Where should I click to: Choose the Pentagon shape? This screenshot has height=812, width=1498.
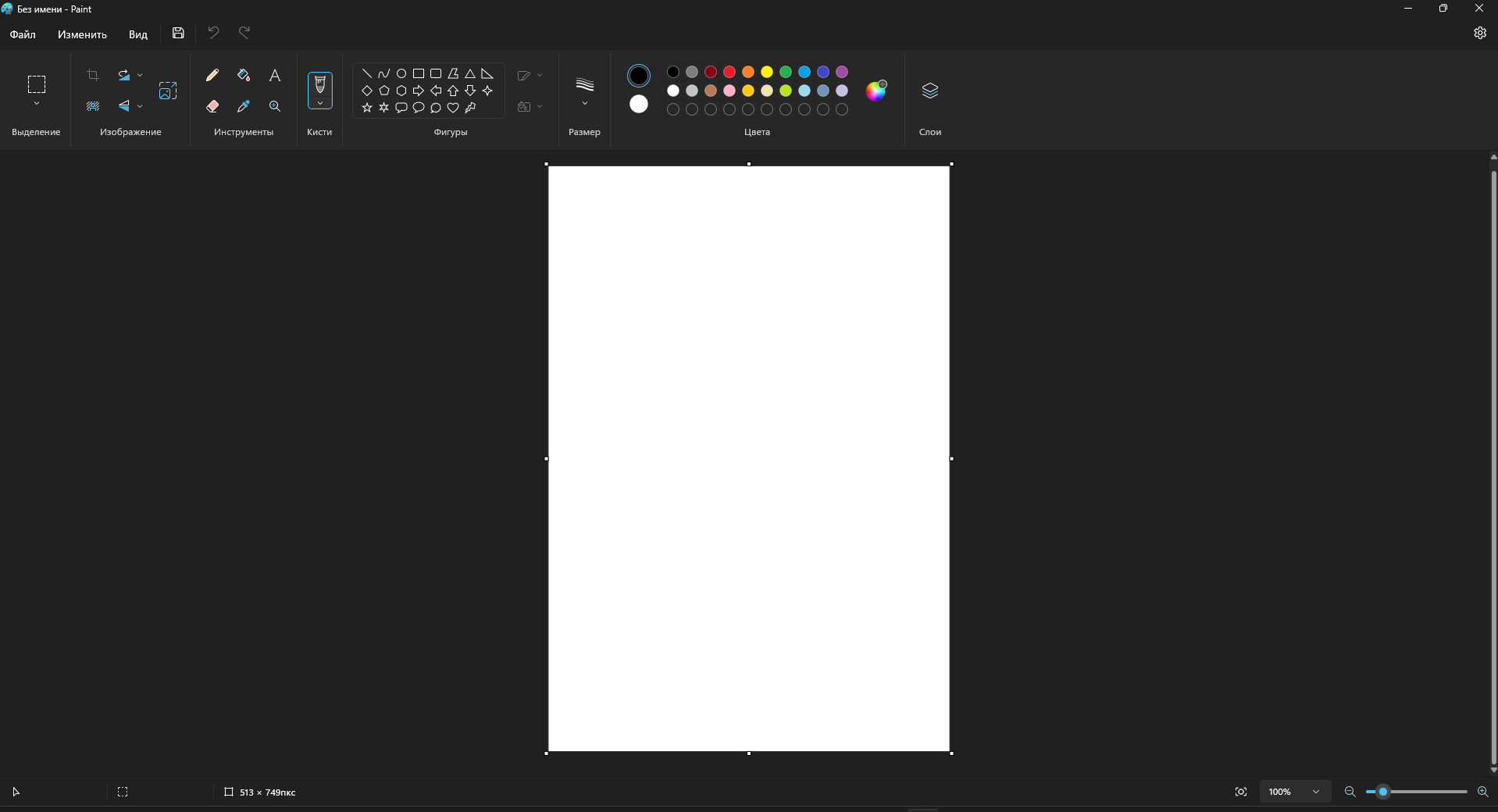pos(384,91)
